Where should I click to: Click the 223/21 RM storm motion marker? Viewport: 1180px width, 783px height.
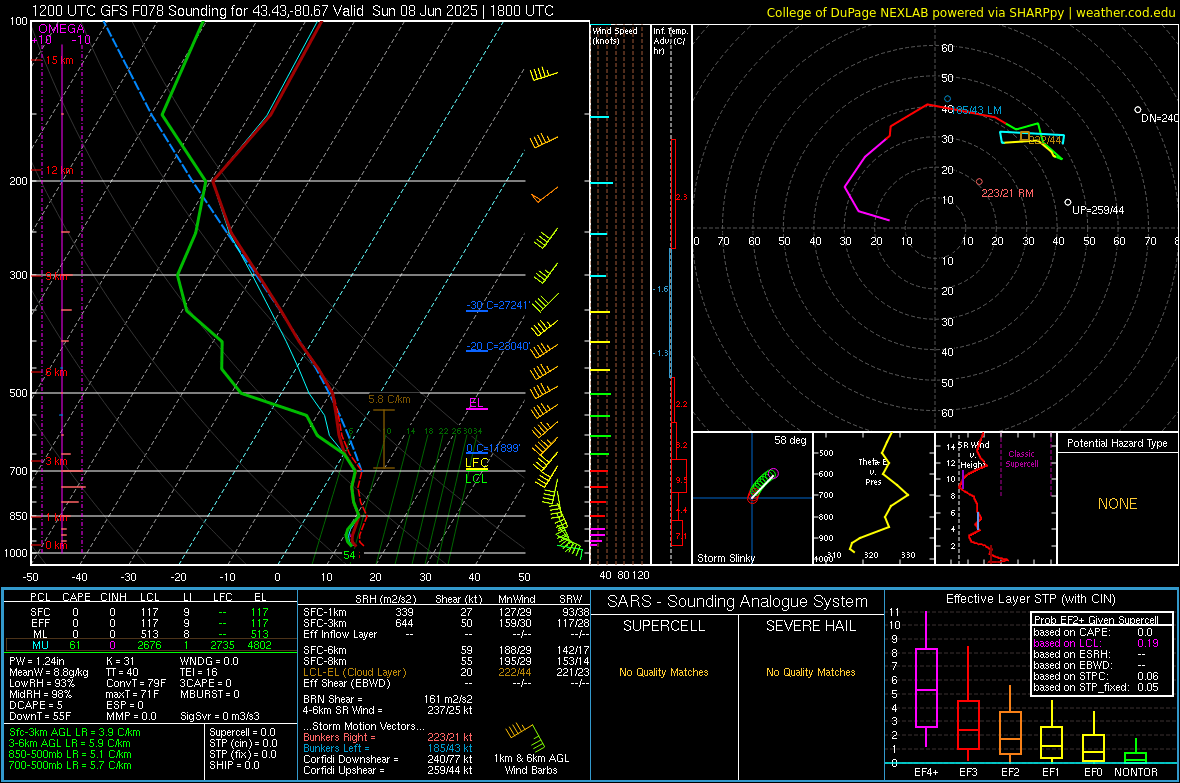[x=1007, y=193]
